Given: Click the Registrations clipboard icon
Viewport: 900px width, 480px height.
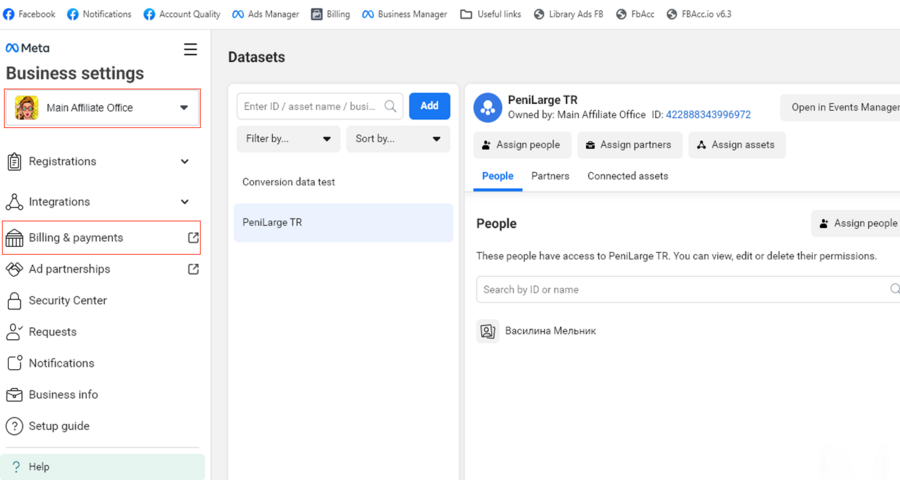Looking at the screenshot, I should click(14, 162).
